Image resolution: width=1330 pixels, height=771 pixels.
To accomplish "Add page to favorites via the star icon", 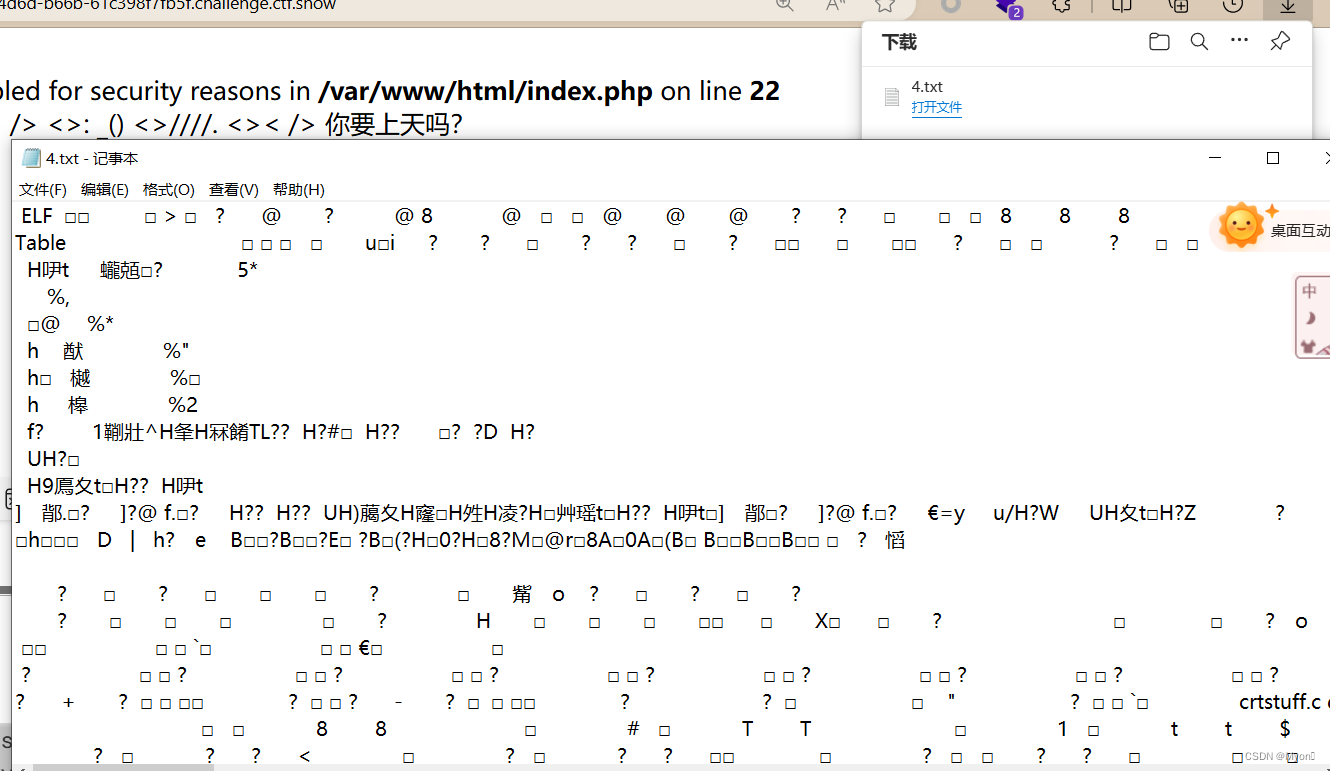I will coord(886,5).
